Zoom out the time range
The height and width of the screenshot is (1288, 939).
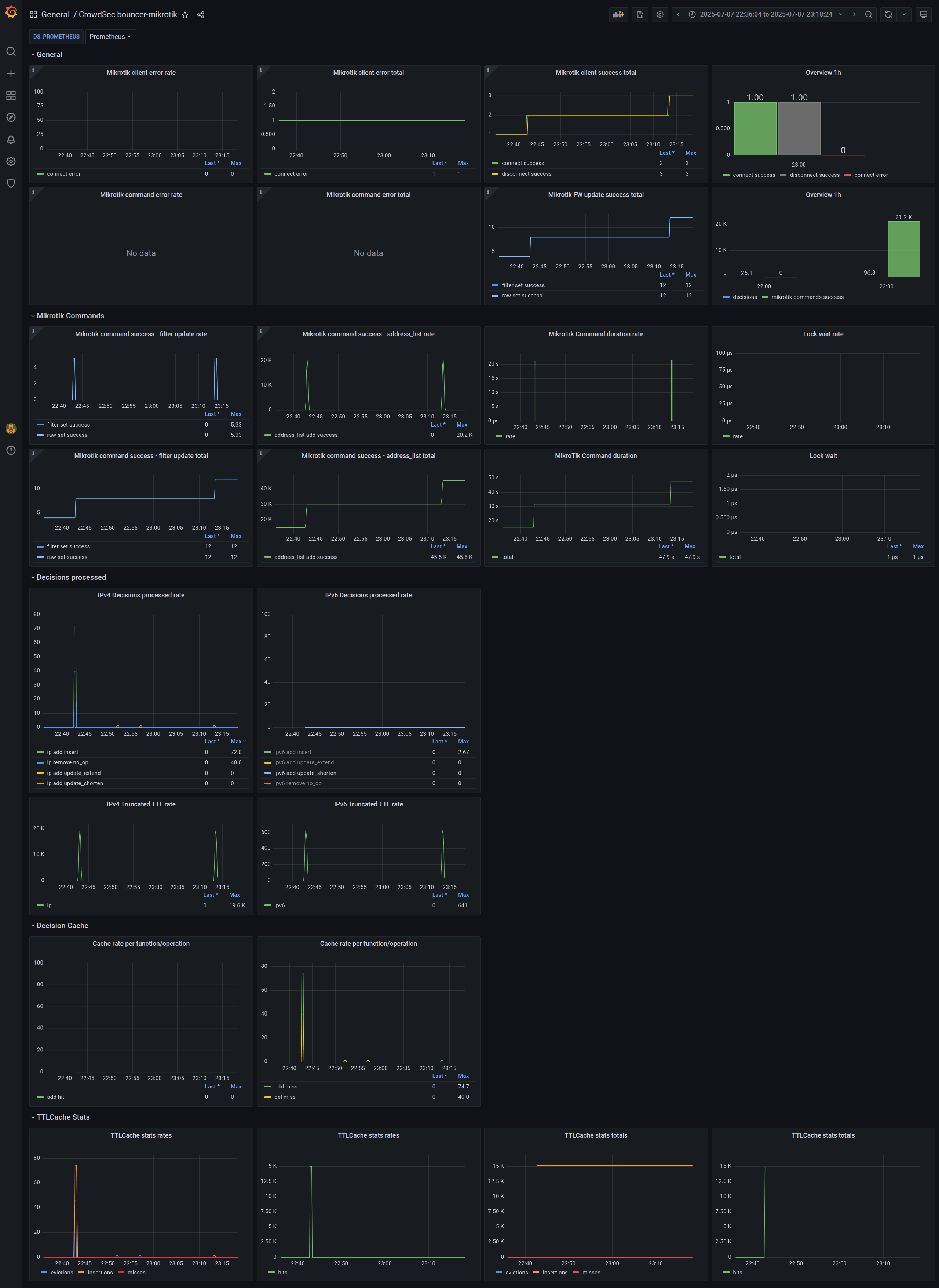coord(869,15)
